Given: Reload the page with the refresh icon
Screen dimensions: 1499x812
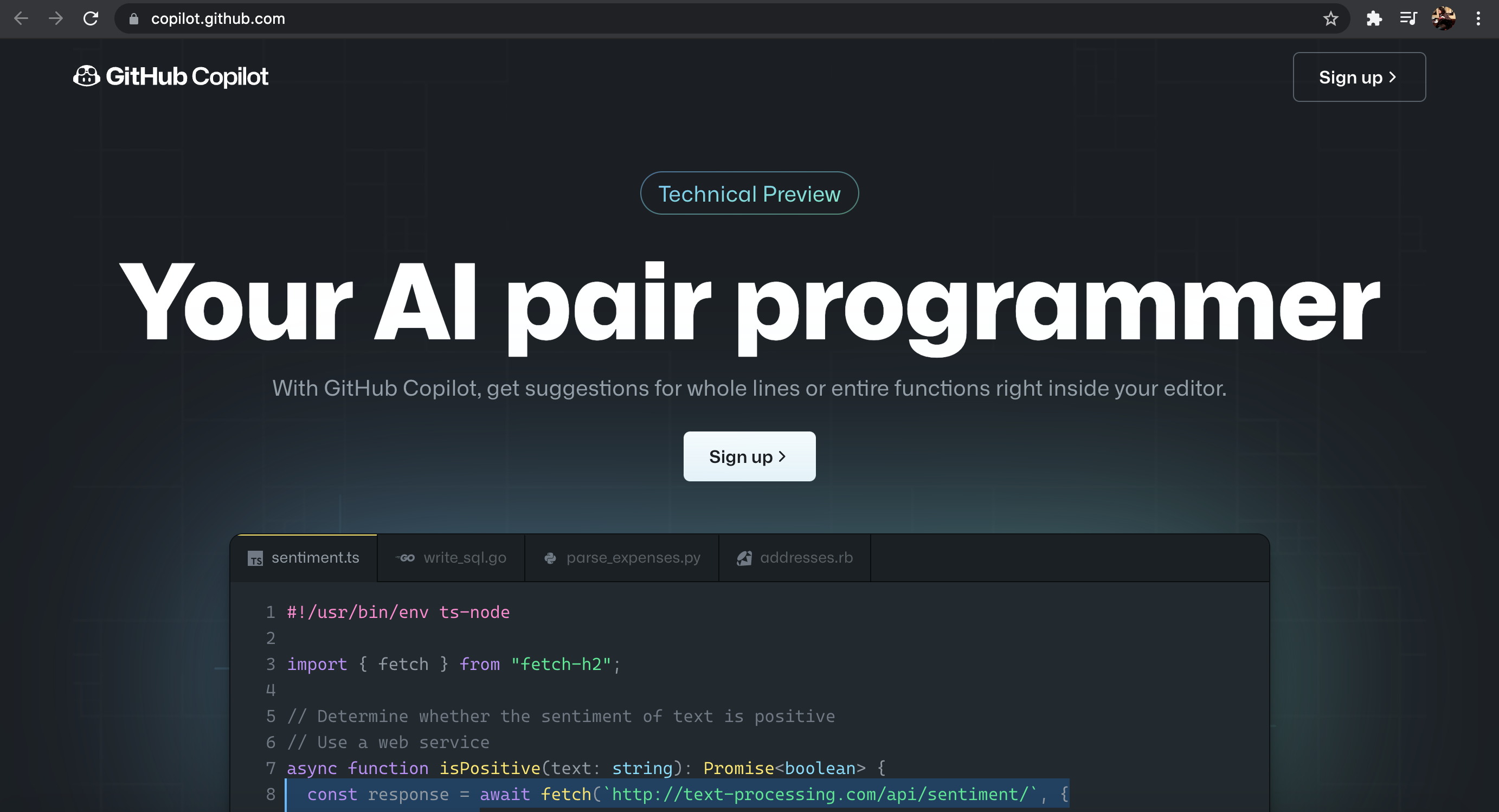Looking at the screenshot, I should pos(91,18).
